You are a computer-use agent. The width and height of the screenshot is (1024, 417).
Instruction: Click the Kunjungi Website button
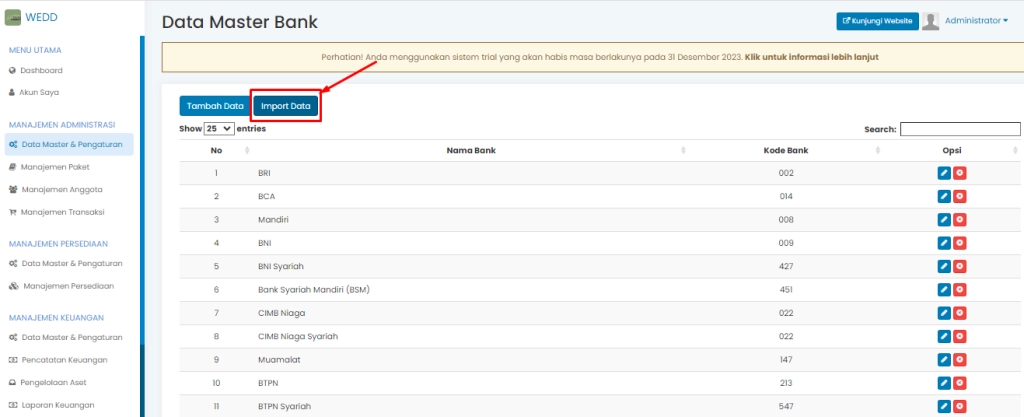click(877, 21)
